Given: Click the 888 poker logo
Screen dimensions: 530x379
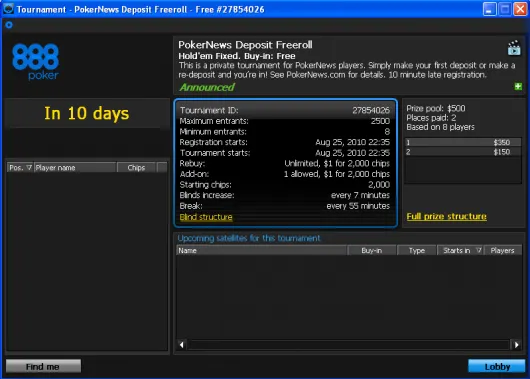Looking at the screenshot, I should pos(35,62).
